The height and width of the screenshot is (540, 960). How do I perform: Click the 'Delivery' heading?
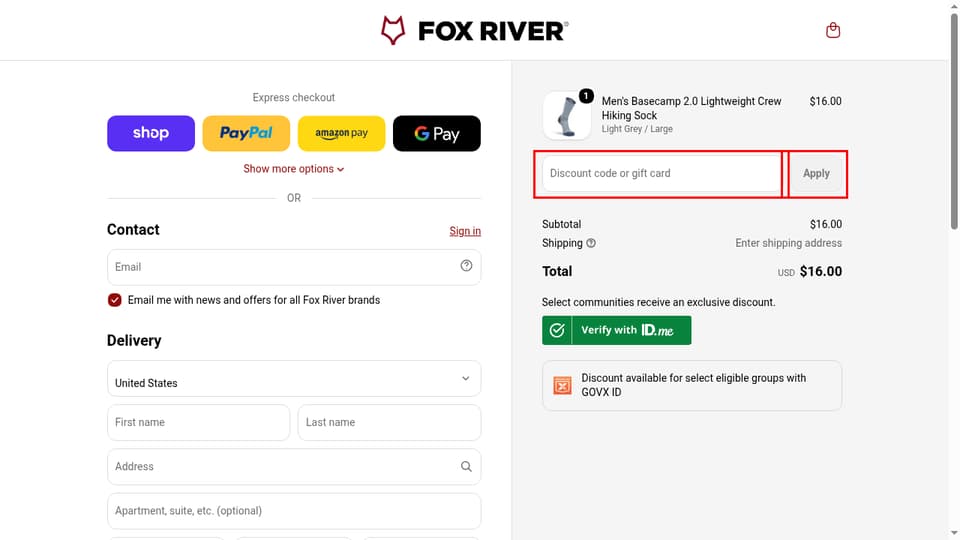pos(134,340)
